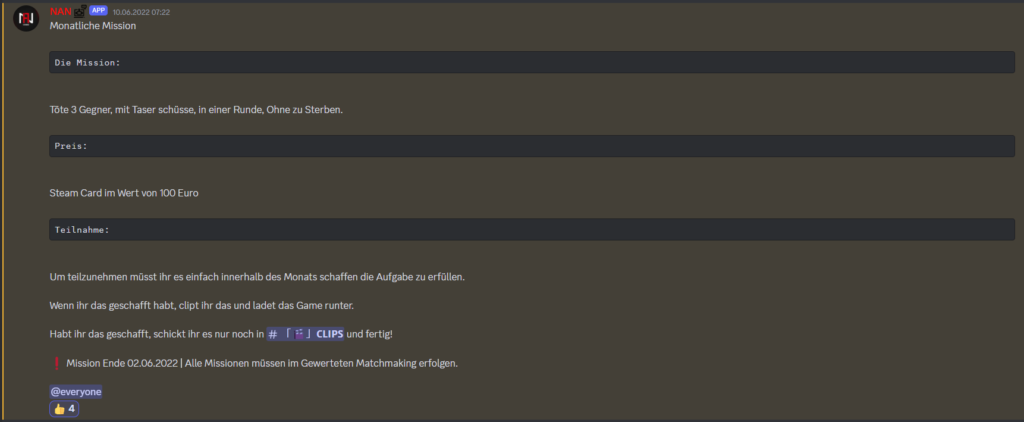Click the @everyone mention
The width and height of the screenshot is (1024, 422).
pos(76,391)
